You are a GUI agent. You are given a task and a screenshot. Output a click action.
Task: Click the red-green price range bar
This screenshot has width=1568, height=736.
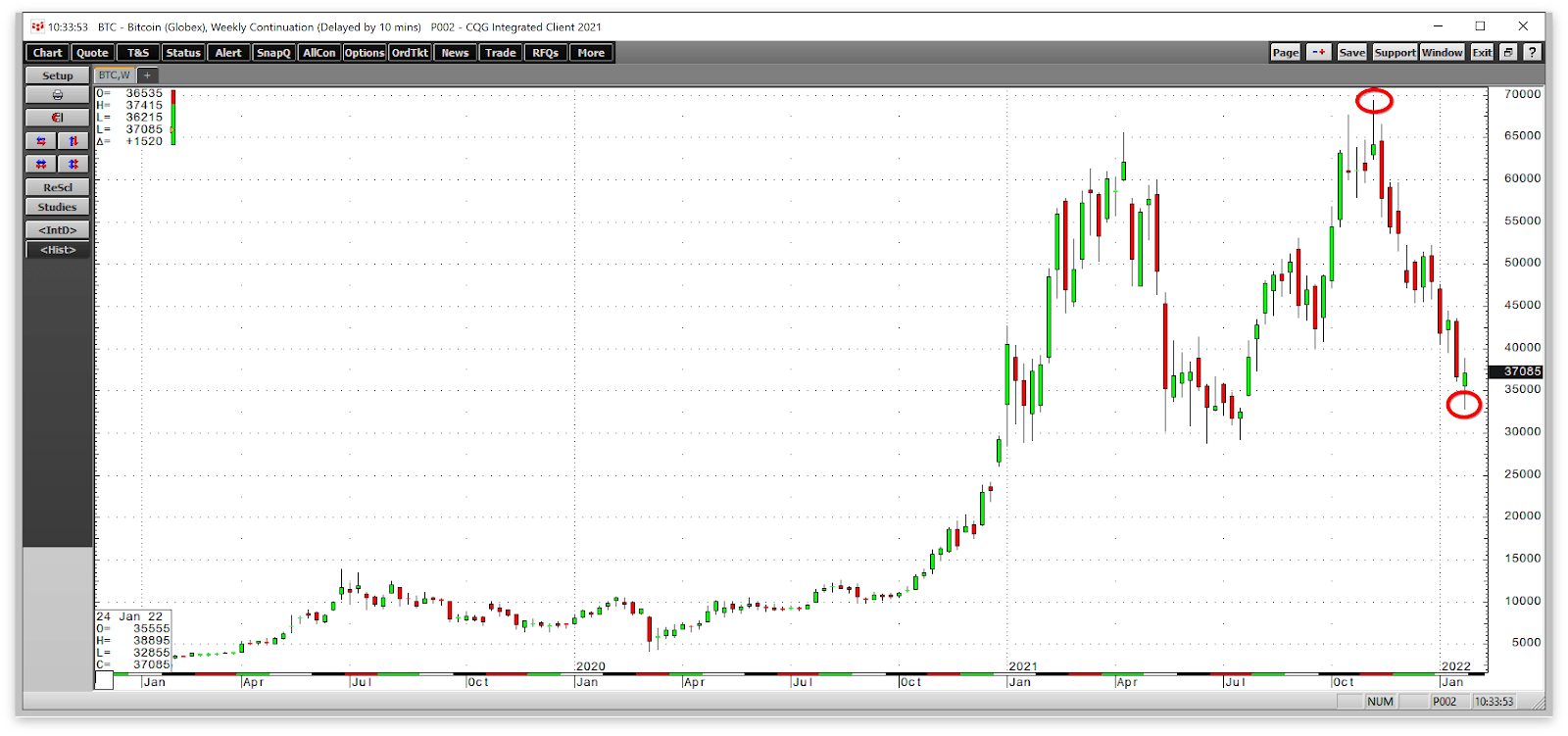(172, 117)
